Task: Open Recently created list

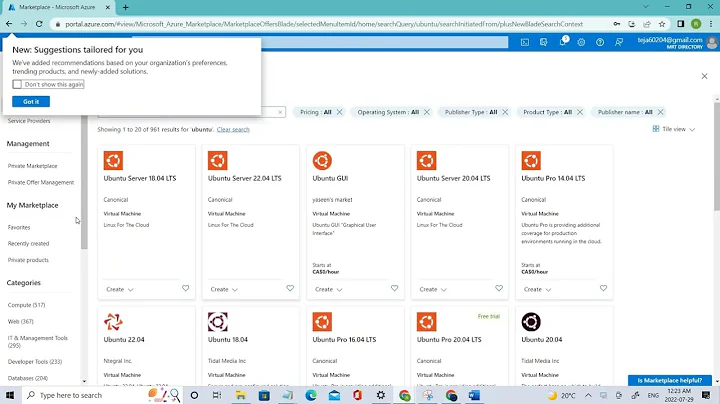Action: (28, 244)
